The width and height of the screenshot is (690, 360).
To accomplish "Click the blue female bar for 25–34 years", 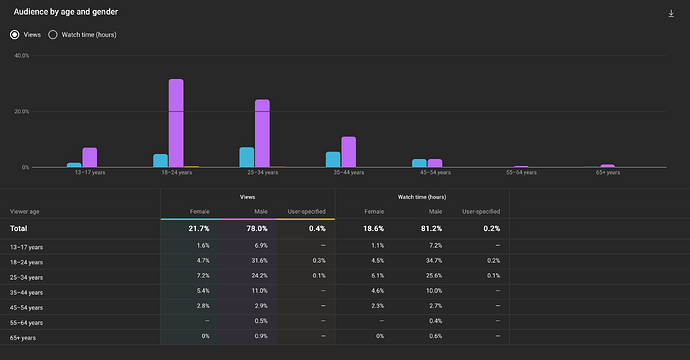I will tap(246, 157).
